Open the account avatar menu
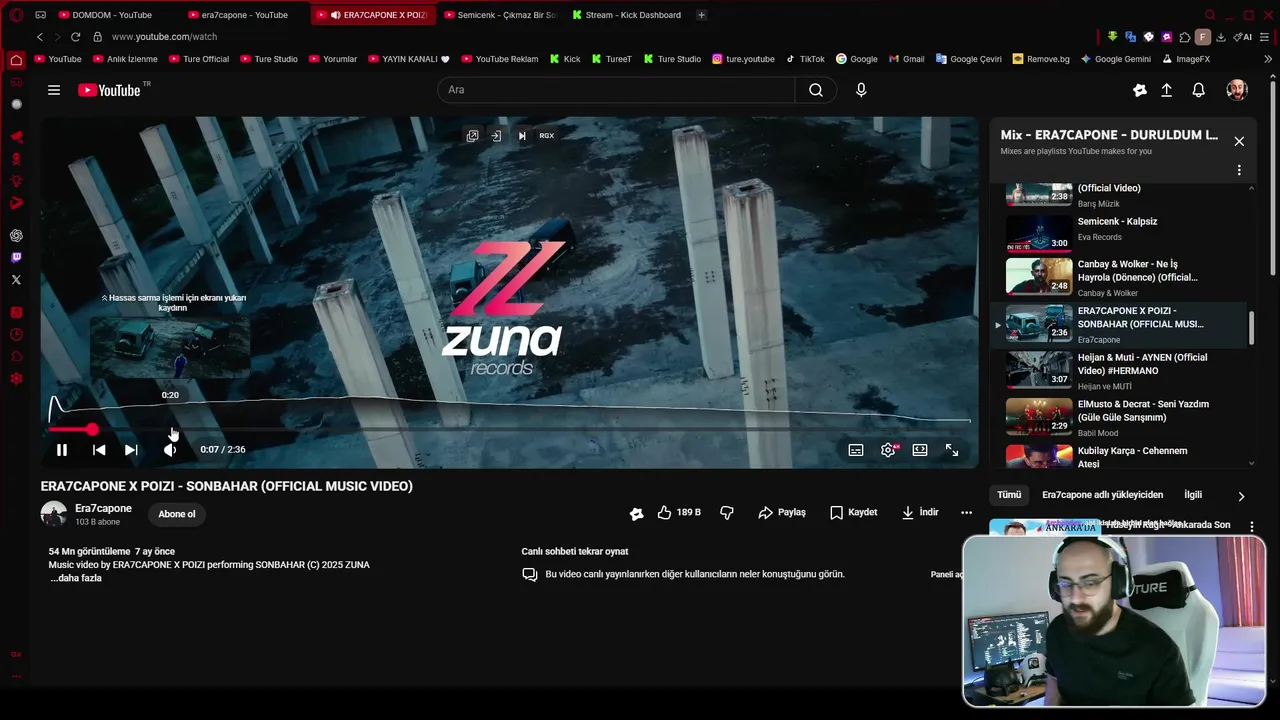Image resolution: width=1280 pixels, height=720 pixels. (1237, 90)
